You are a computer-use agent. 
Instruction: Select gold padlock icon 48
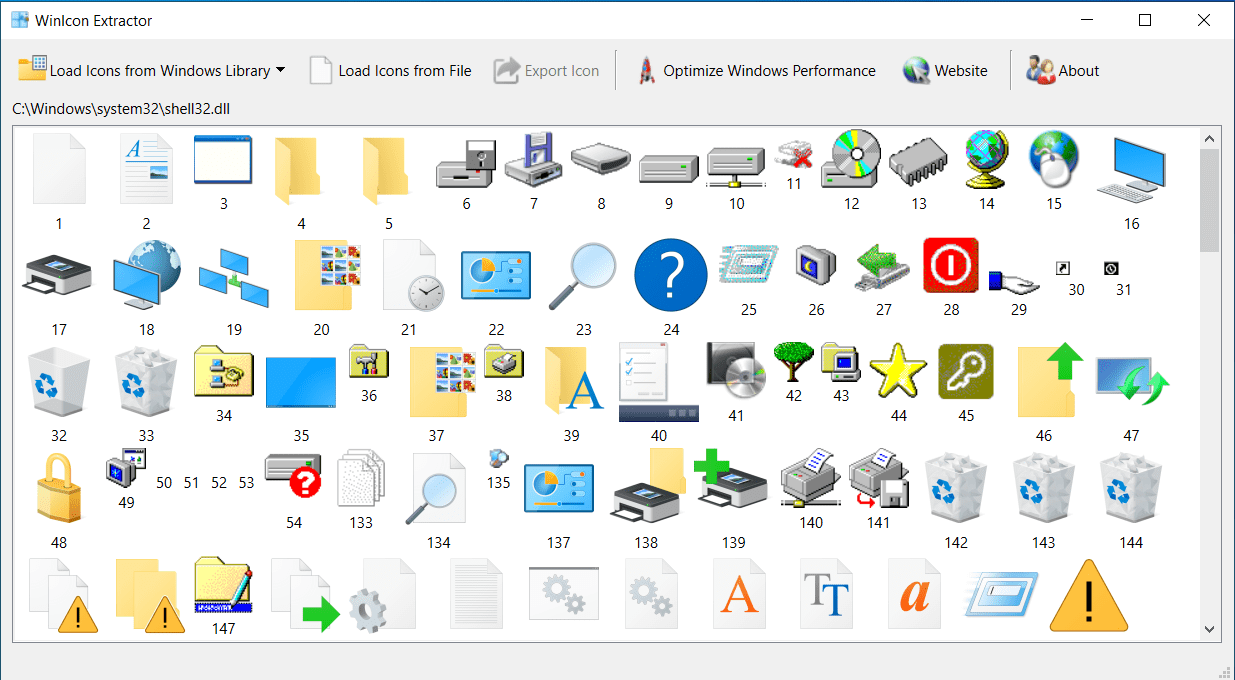(59, 487)
